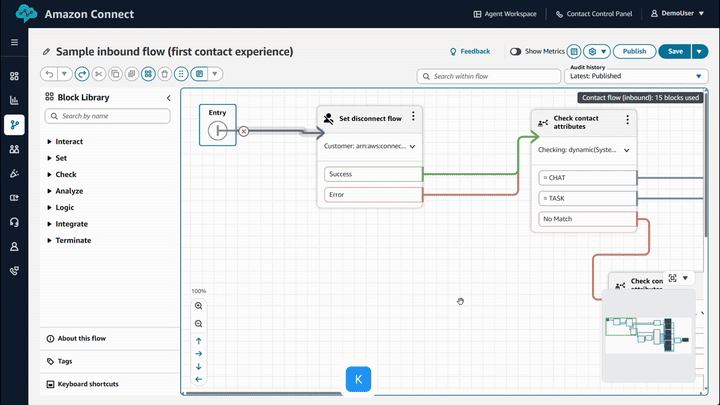Open the Audit history dropdown
Viewport: 720px width, 405px height.
(636, 76)
